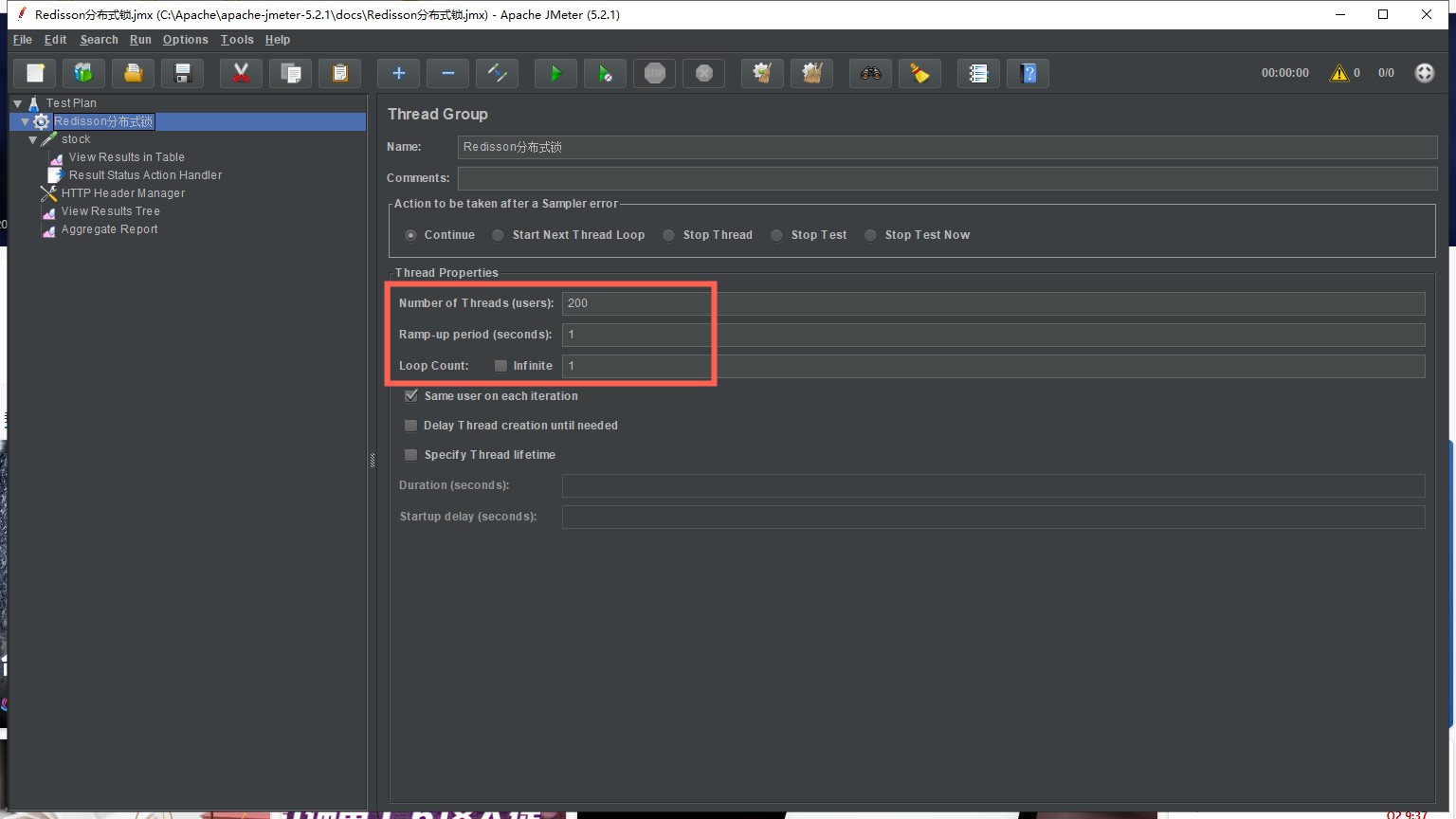The image size is (1456, 819).
Task: Open the File menu
Action: [23, 40]
